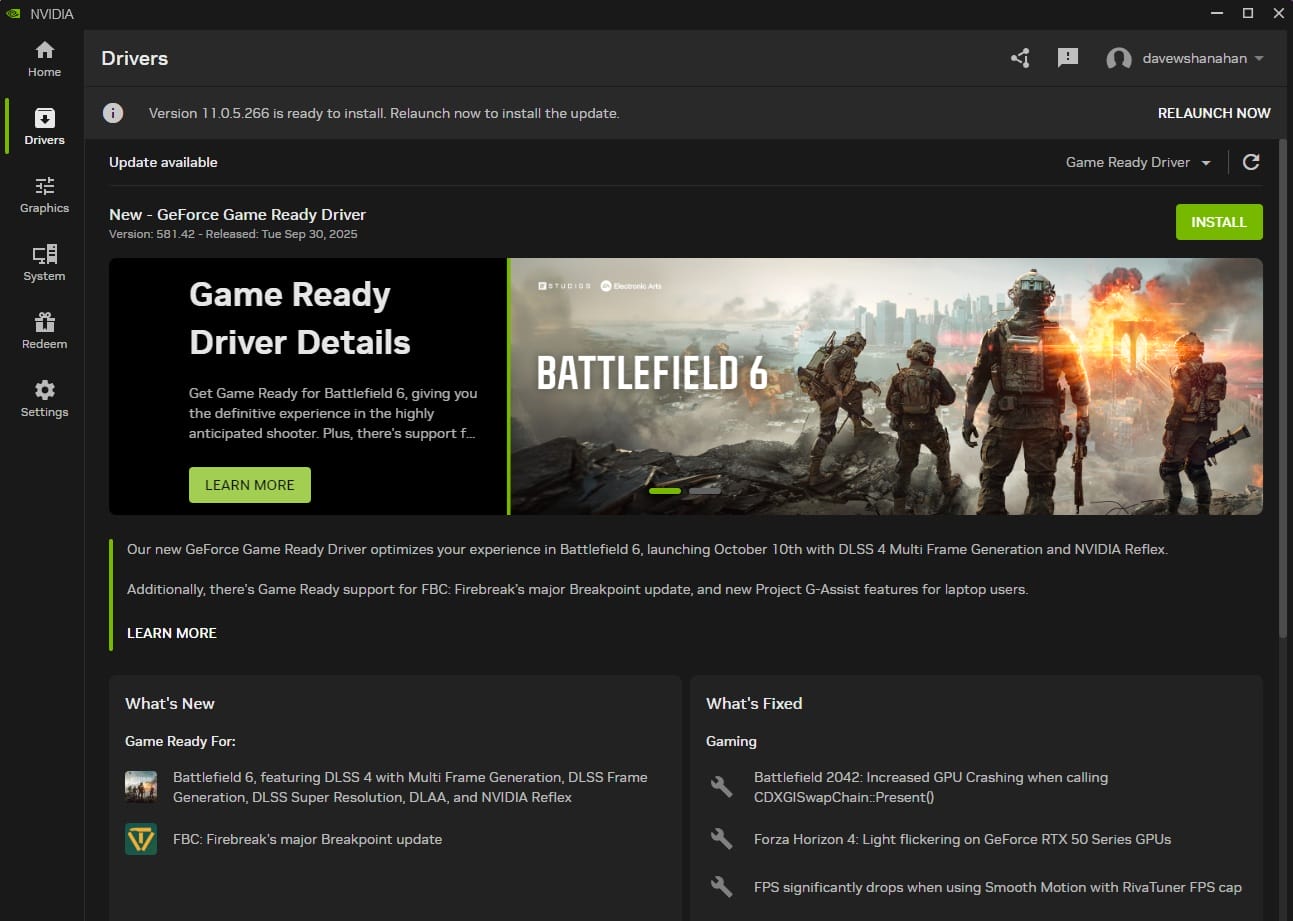Open the Graphics panel in the sidebar
Viewport: 1293px width, 921px height.
point(43,195)
